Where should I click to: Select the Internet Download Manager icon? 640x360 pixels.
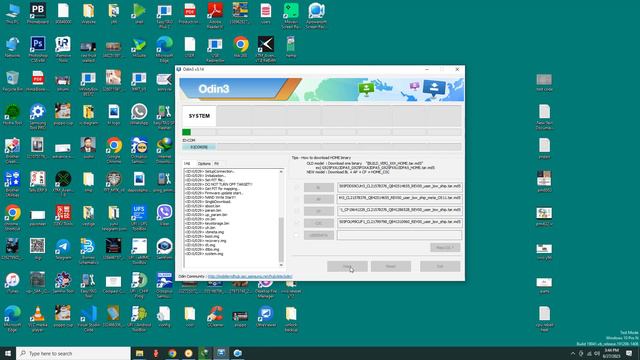(x=164, y=150)
